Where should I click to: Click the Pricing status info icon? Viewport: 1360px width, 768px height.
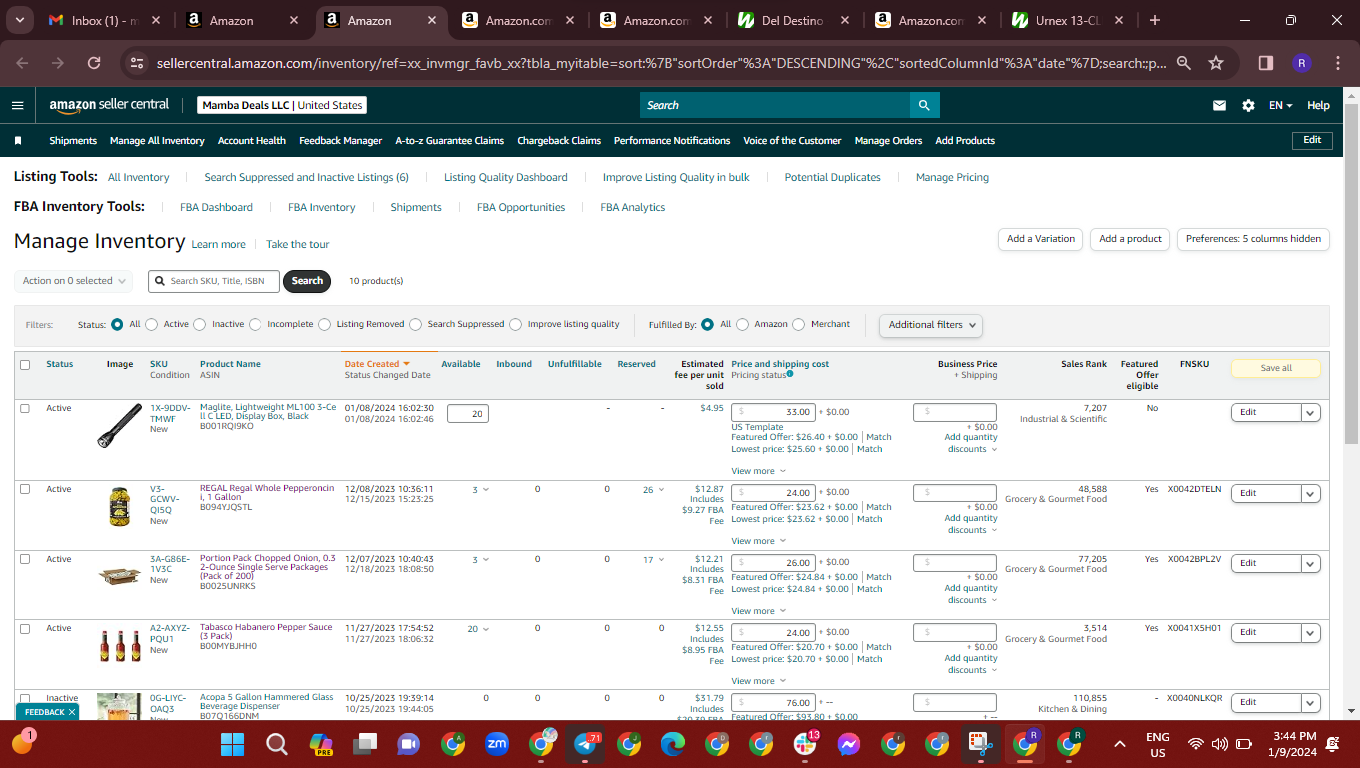[x=790, y=374]
